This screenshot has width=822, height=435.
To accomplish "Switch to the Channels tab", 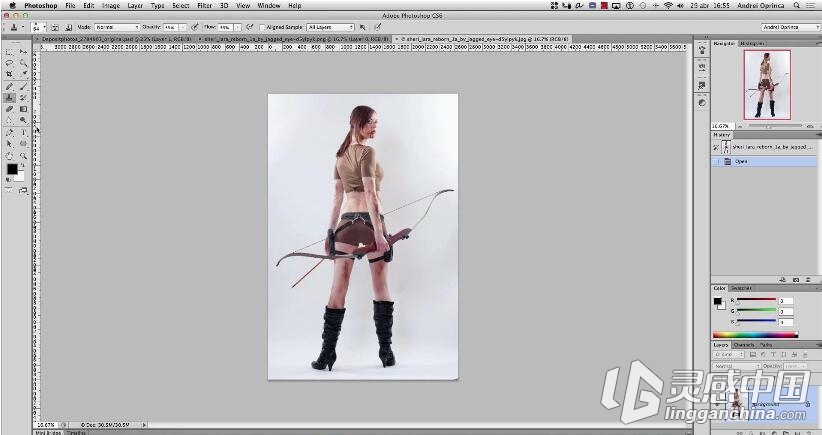I will (744, 345).
